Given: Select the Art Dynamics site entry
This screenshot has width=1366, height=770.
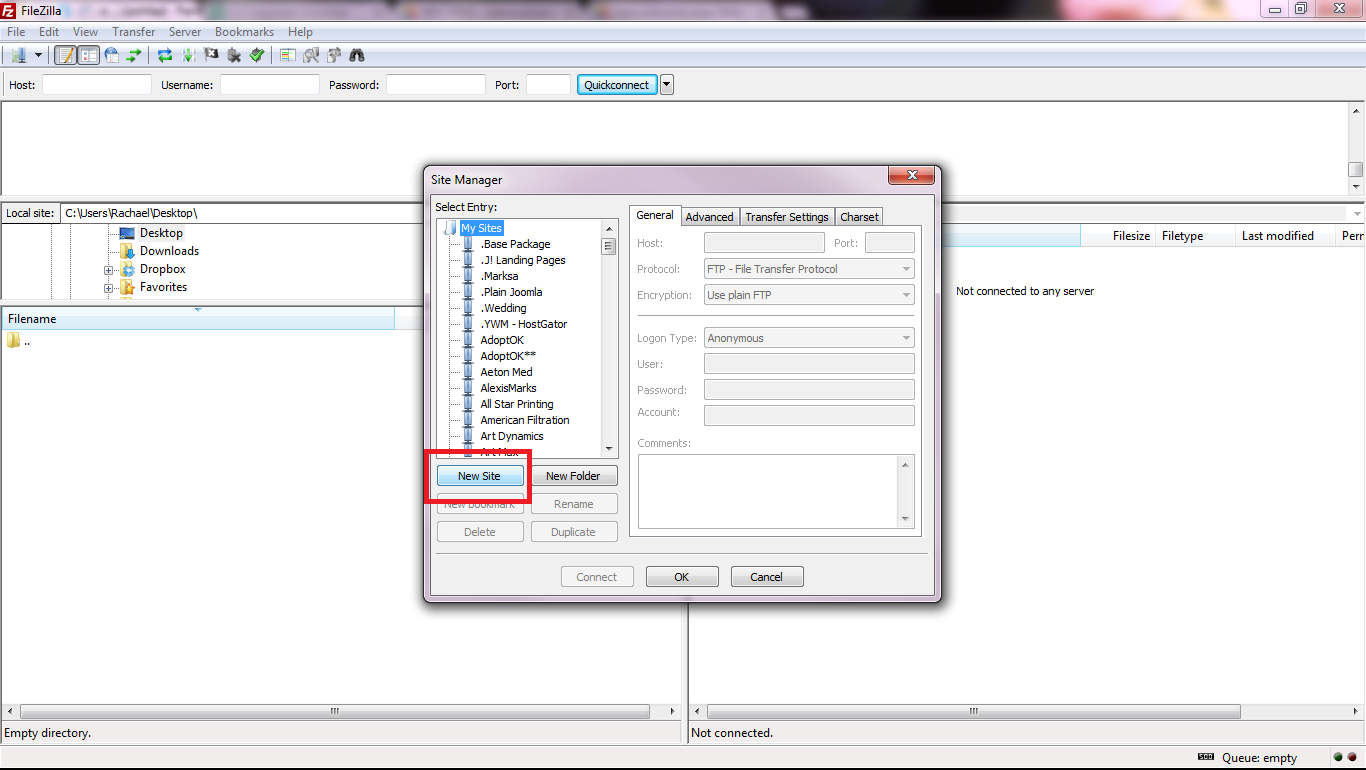Looking at the screenshot, I should [512, 436].
